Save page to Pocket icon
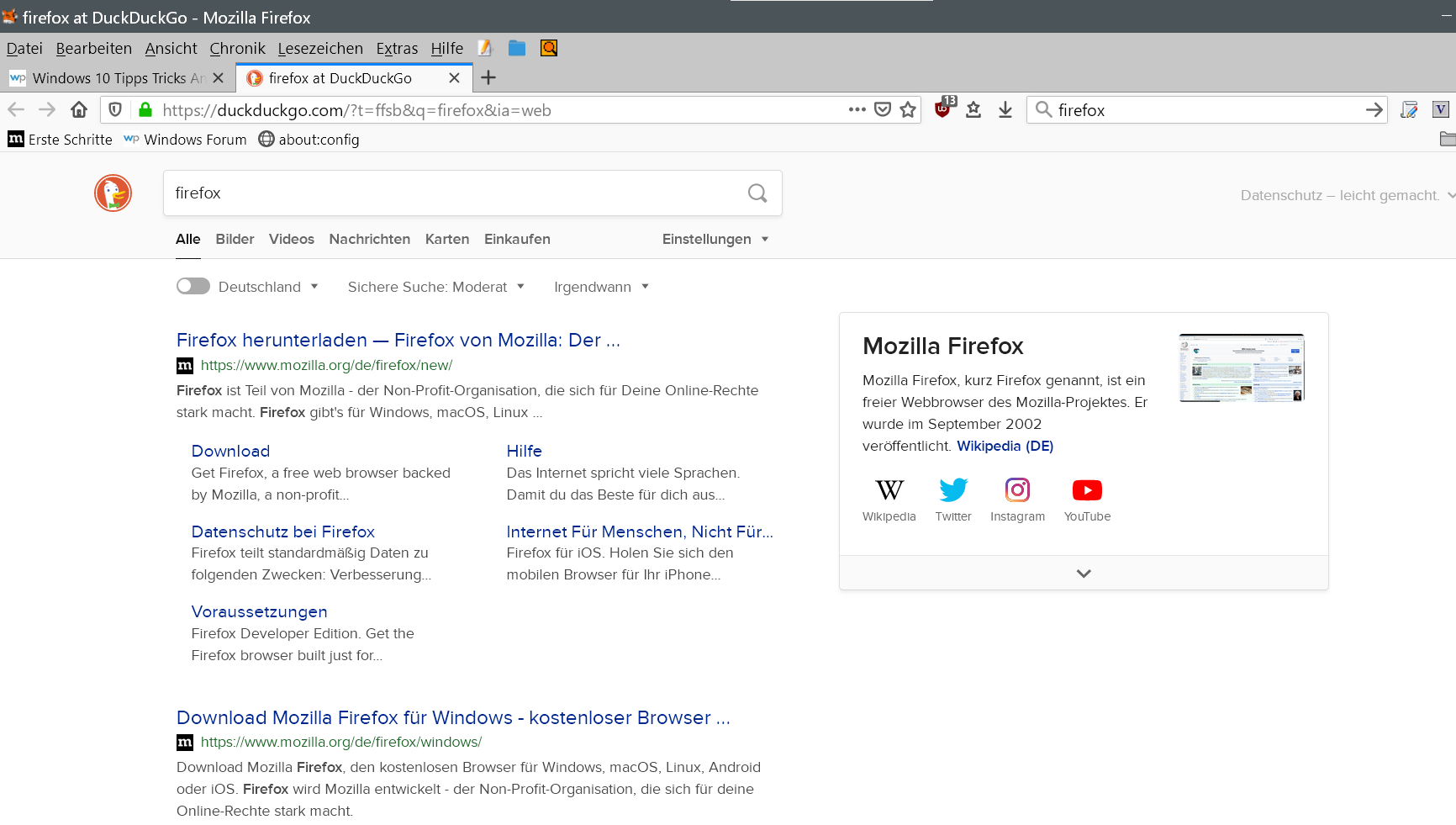 (x=883, y=110)
